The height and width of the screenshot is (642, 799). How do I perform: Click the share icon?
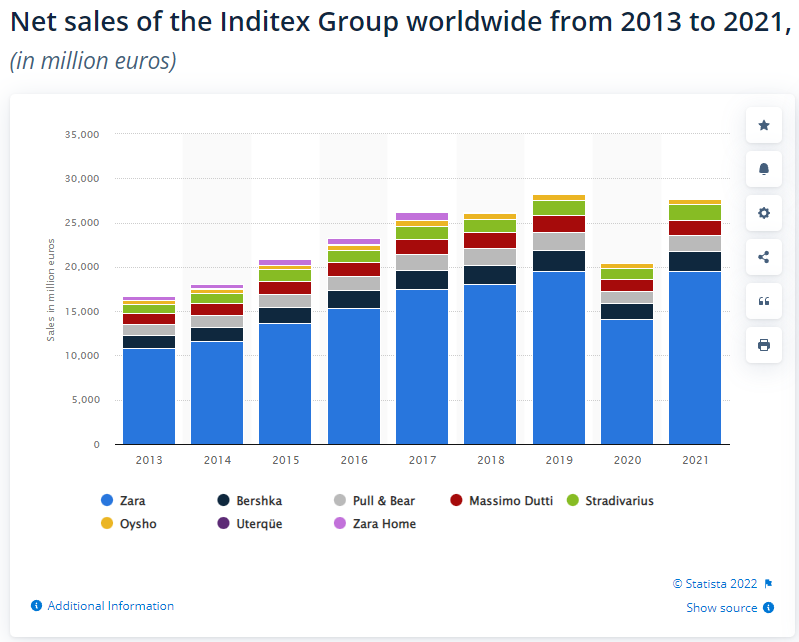coord(763,257)
